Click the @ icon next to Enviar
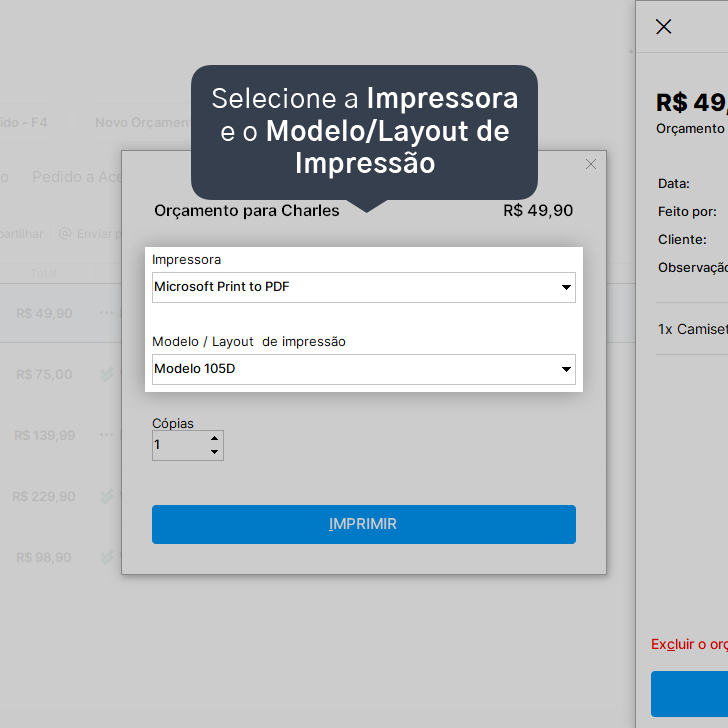This screenshot has height=728, width=728. tap(65, 233)
